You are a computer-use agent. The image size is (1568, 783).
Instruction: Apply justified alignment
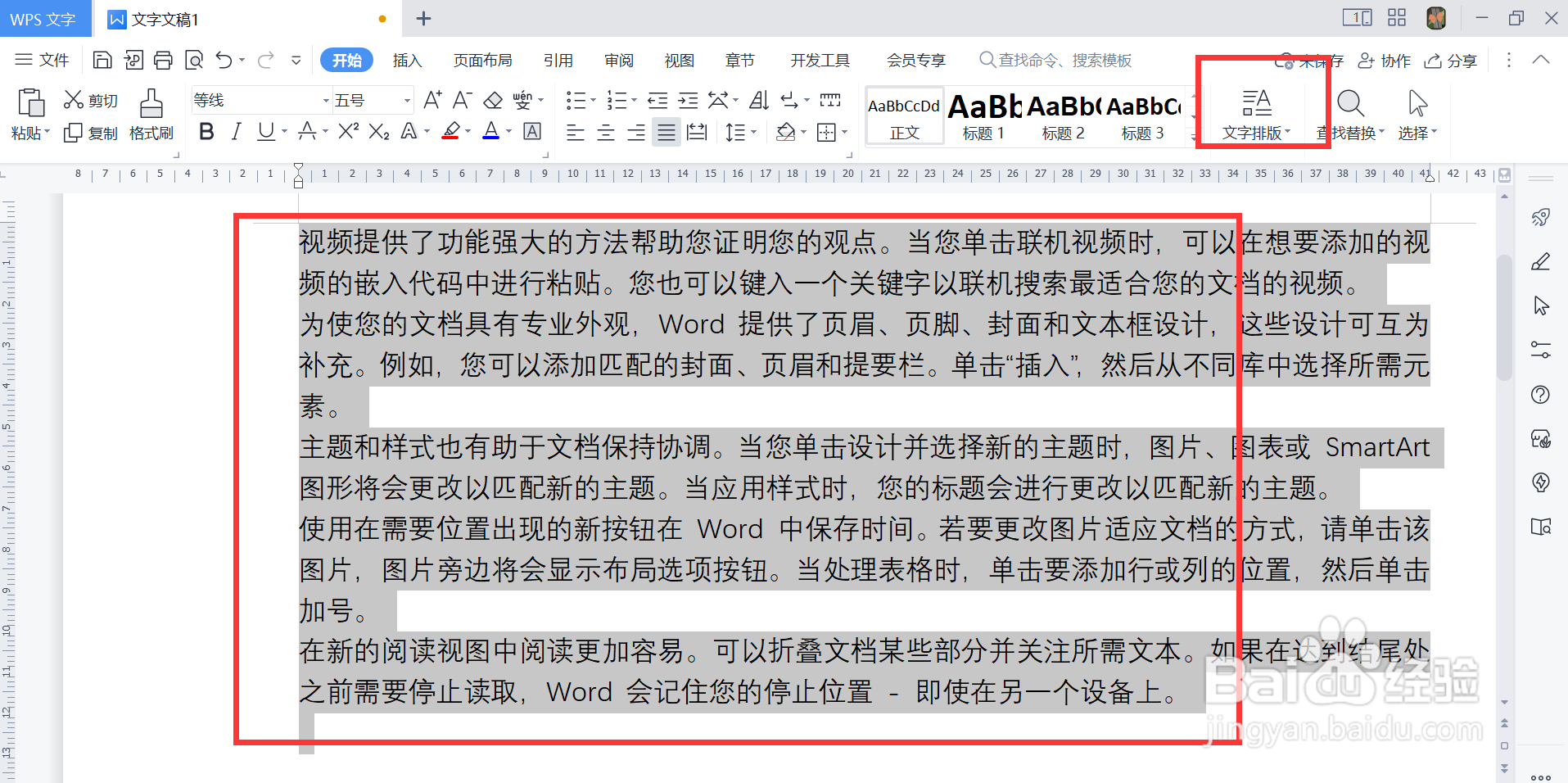[667, 132]
